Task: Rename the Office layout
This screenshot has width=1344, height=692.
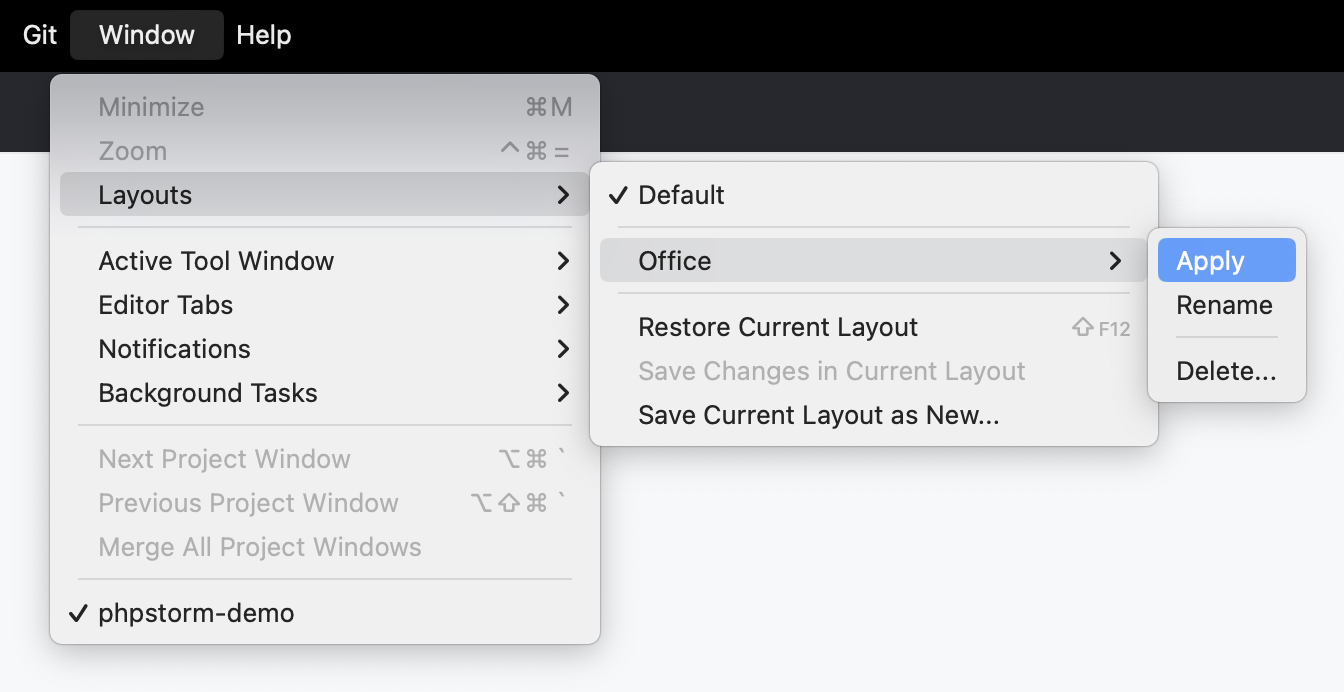Action: click(x=1224, y=305)
